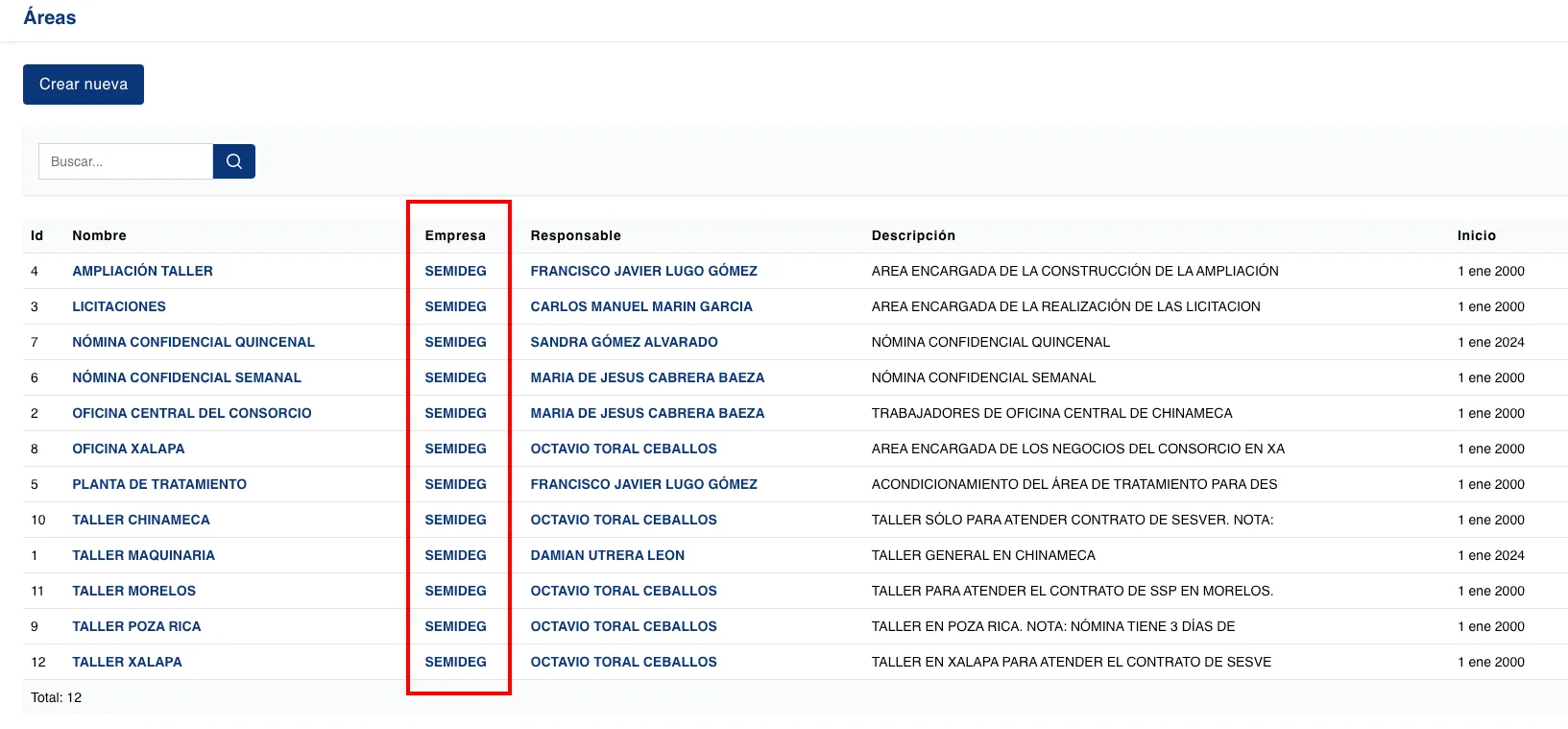Screen dimensions: 1568x729
Task: Focus the Buscar search input field
Action: pos(125,161)
